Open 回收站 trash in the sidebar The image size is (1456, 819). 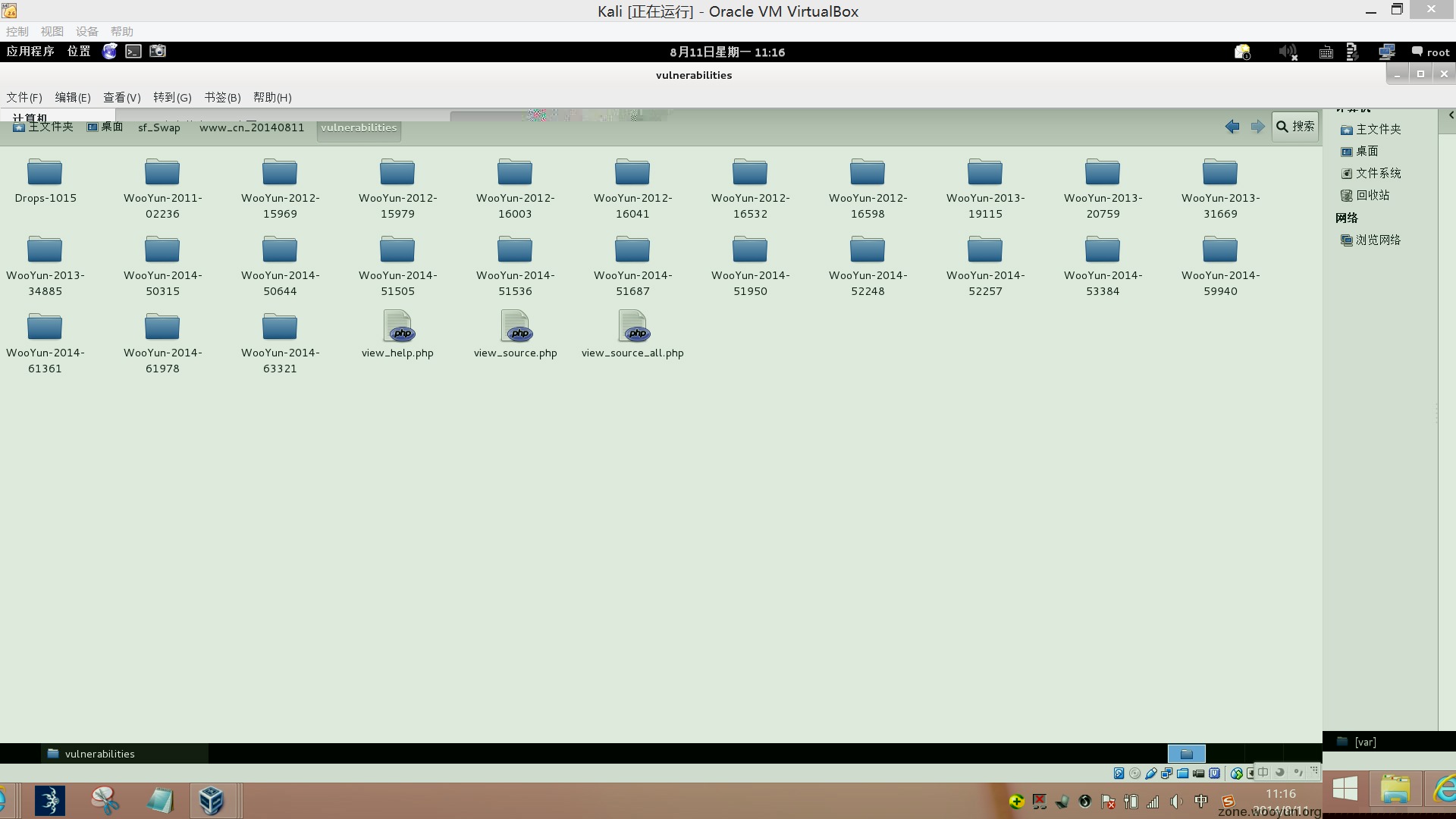coord(1373,195)
